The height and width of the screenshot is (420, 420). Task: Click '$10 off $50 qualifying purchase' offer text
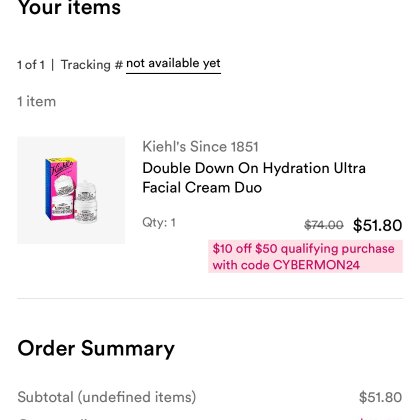point(304,249)
